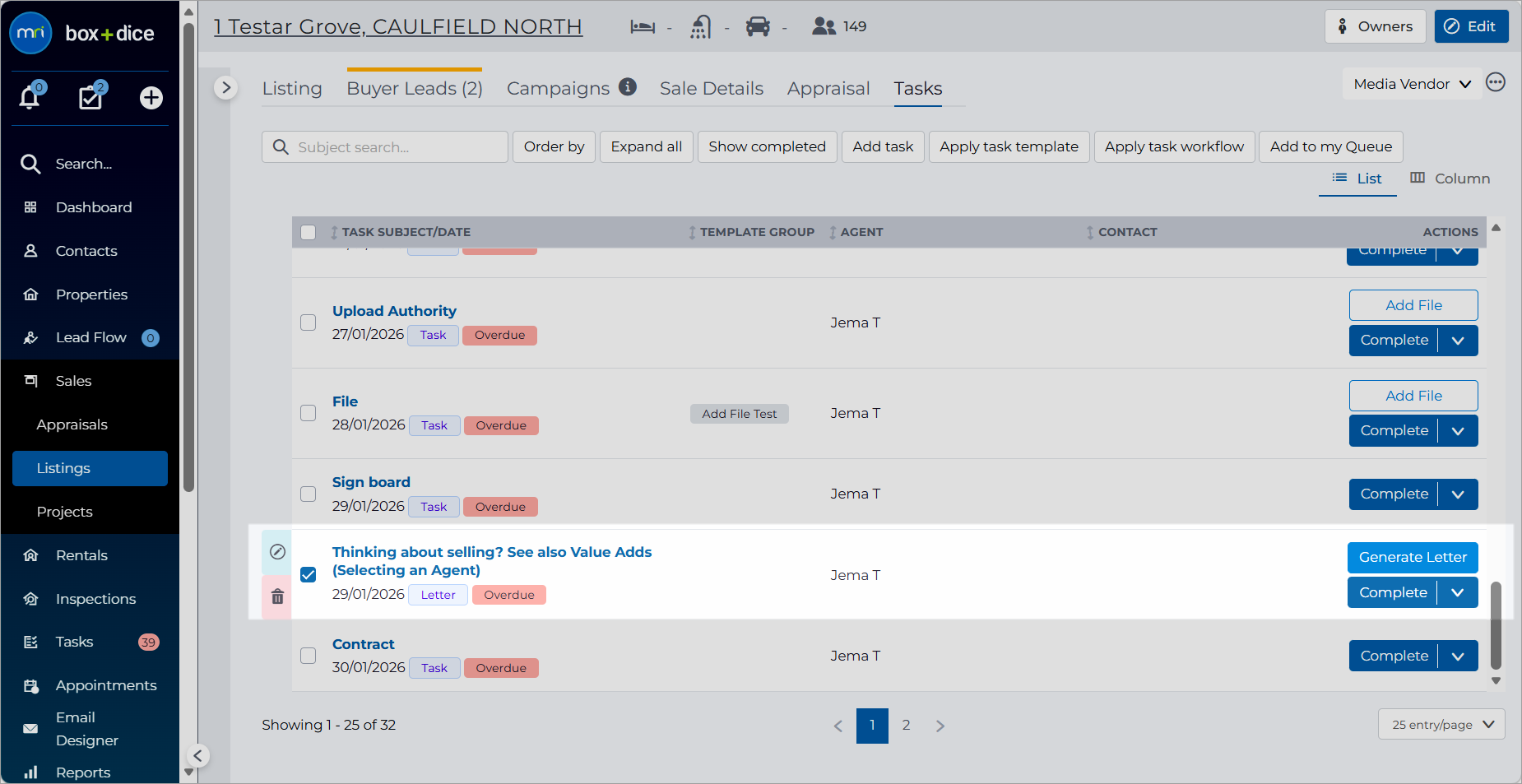Go to page 2 of tasks
This screenshot has height=784, width=1522.
[906, 726]
